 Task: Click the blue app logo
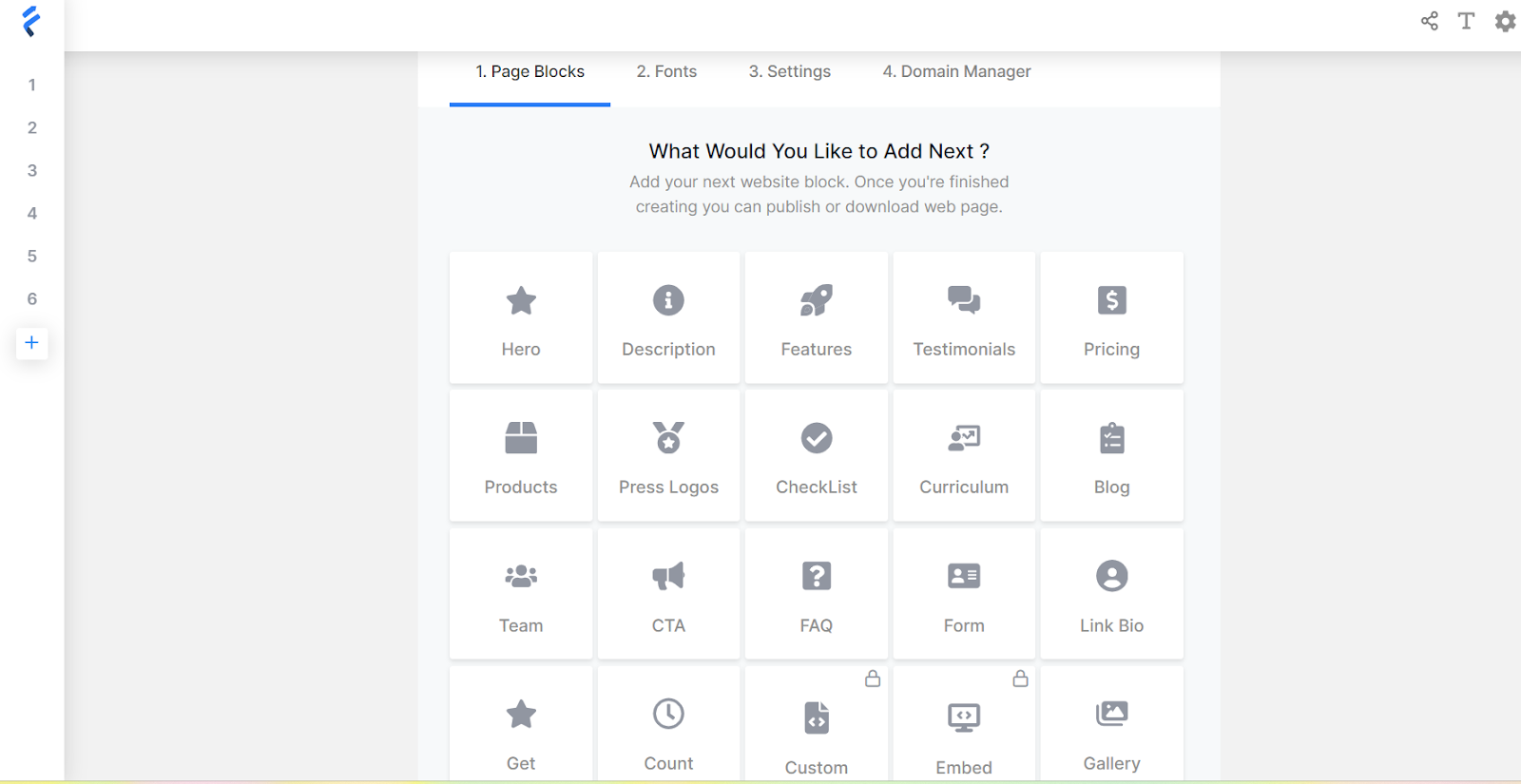pyautogui.click(x=31, y=21)
